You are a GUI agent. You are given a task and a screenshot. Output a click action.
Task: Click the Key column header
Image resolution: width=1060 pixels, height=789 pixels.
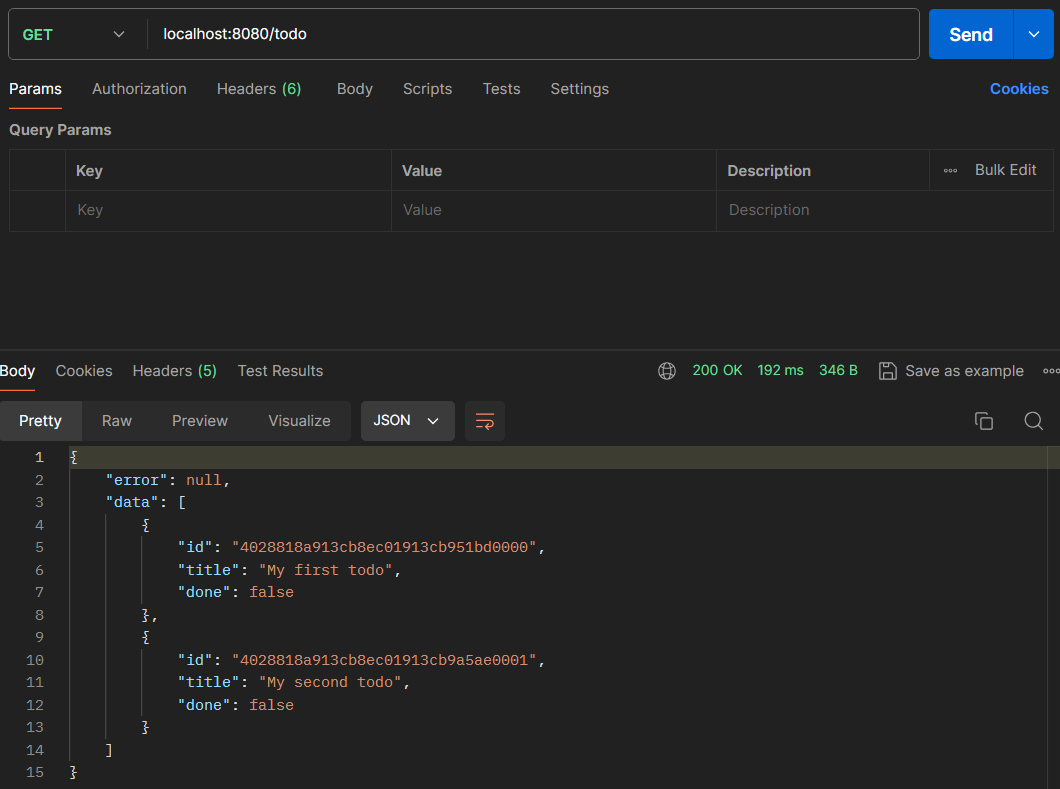pyautogui.click(x=89, y=170)
